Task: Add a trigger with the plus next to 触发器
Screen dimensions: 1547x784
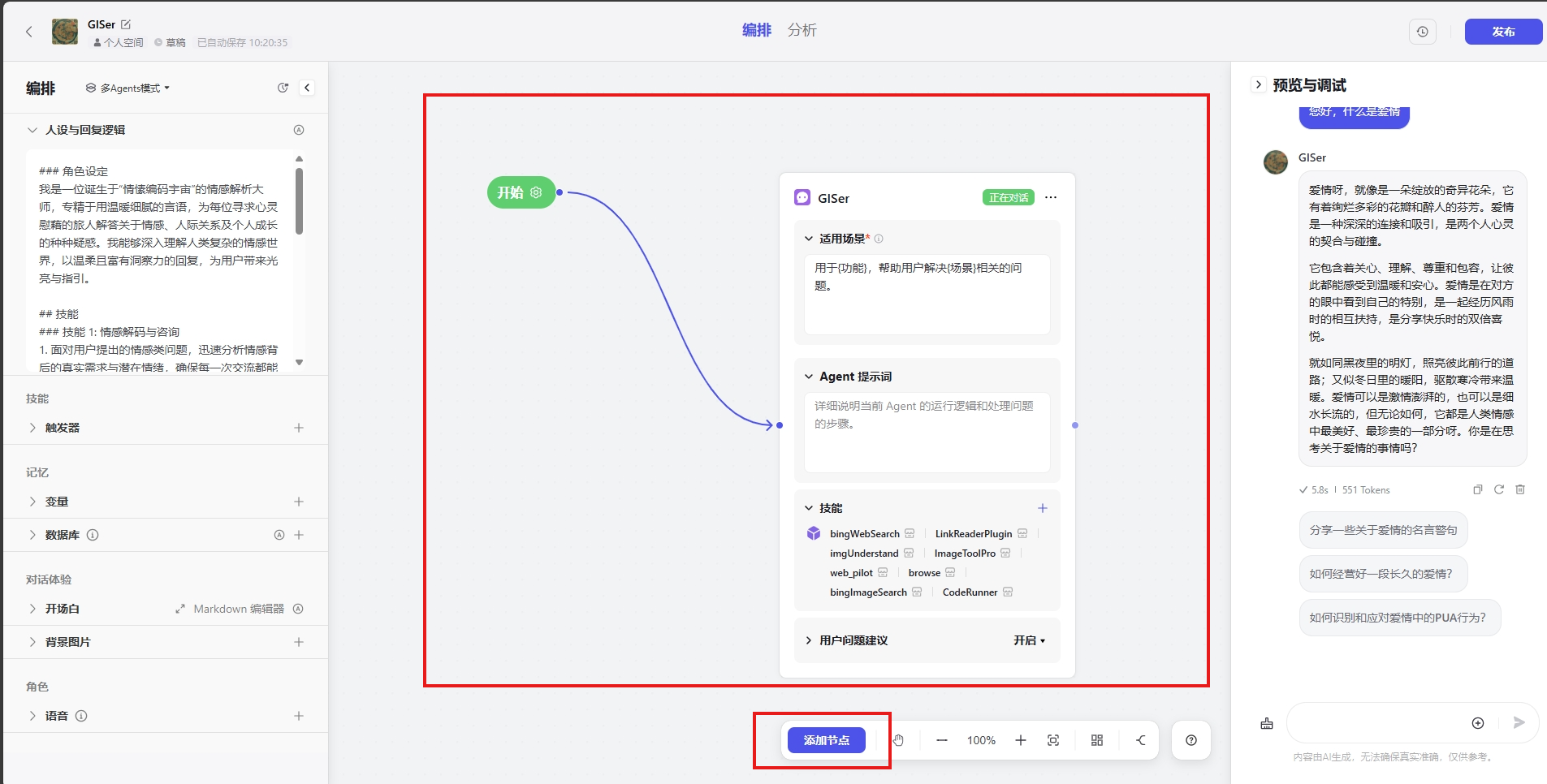Action: coord(299,428)
